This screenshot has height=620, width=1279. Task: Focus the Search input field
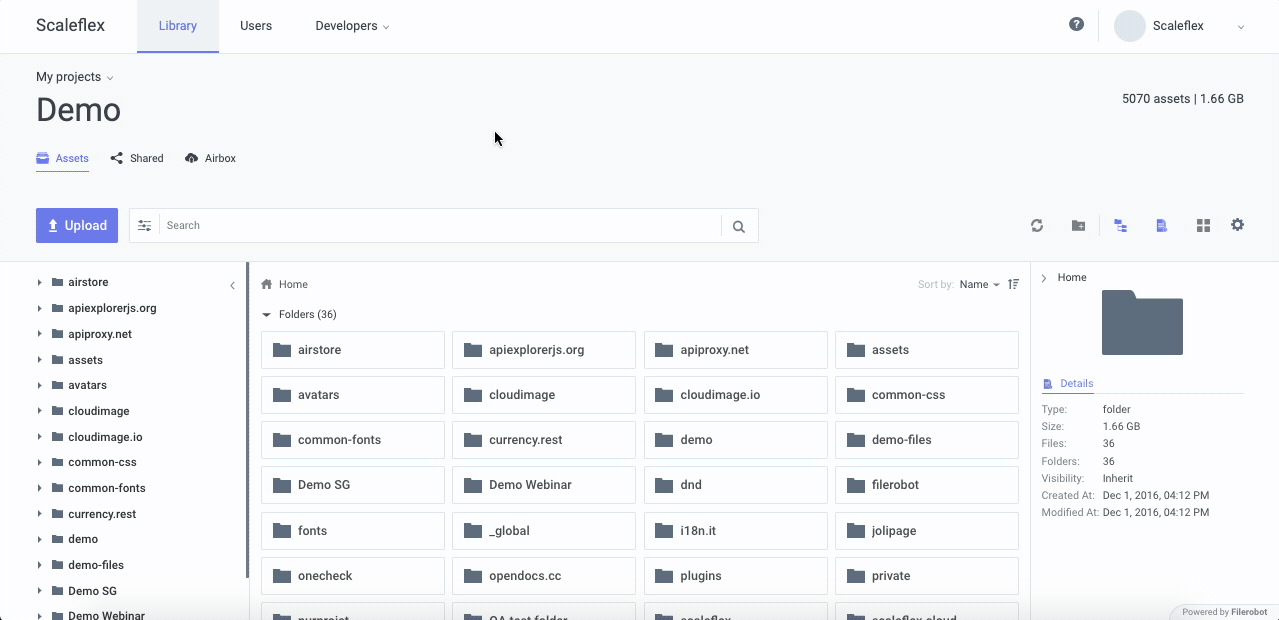click(x=441, y=226)
